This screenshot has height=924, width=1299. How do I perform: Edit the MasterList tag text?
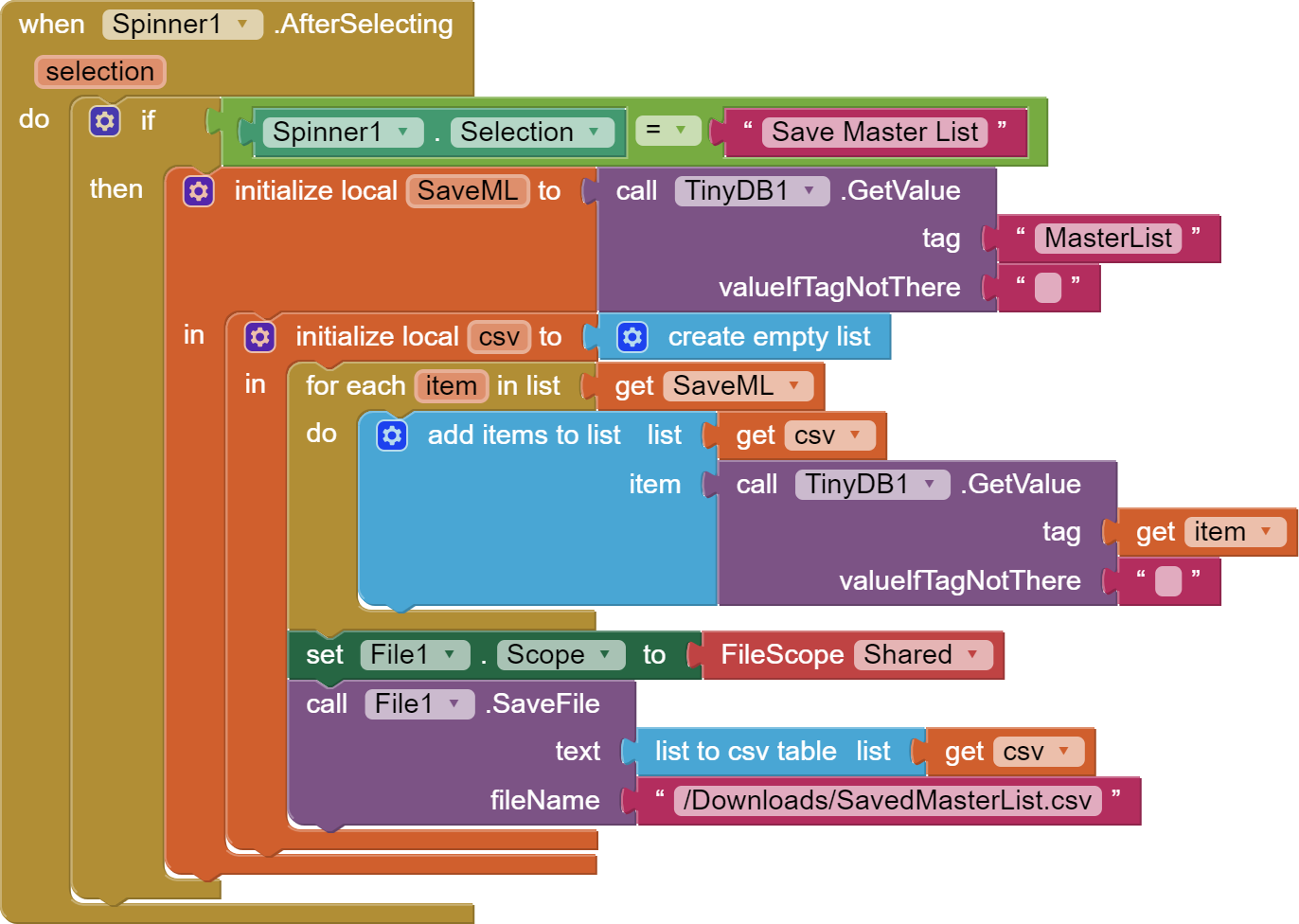pos(1107,239)
